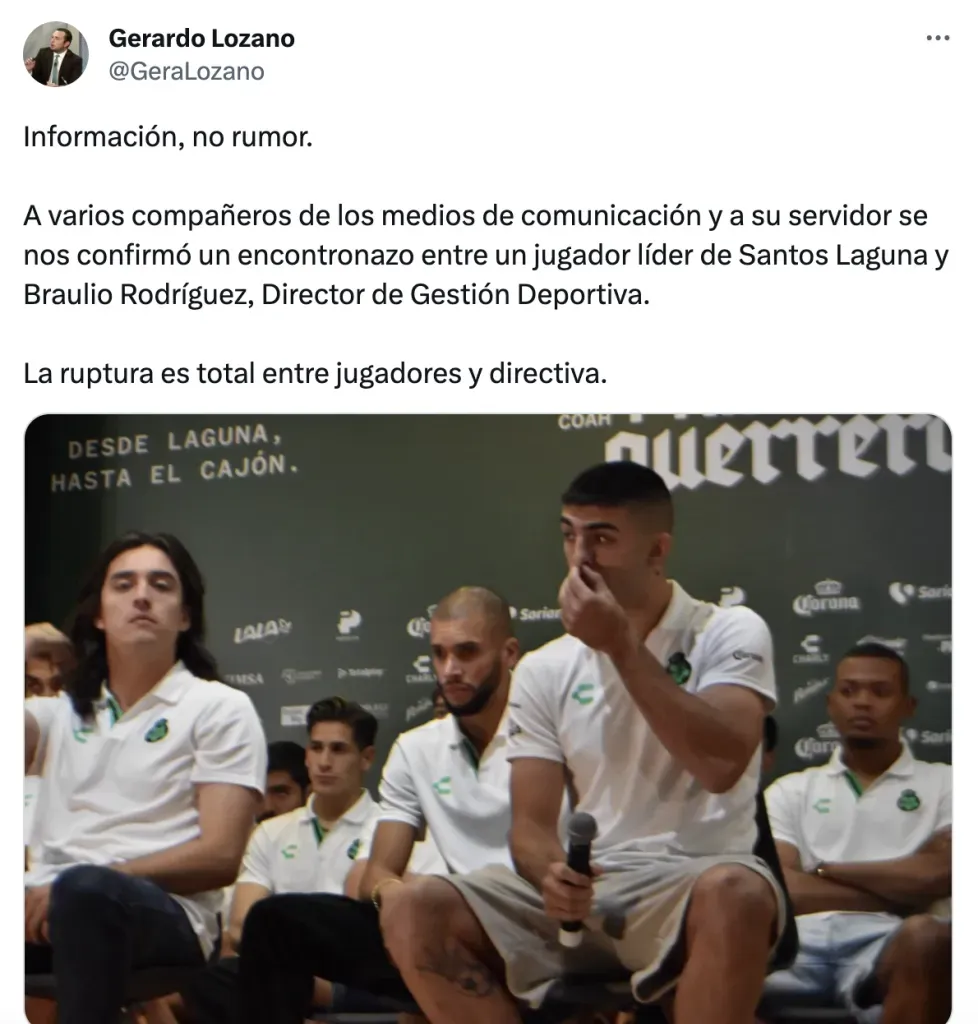
Task: Click Gerardo Lozano's profile avatar
Action: 55,54
